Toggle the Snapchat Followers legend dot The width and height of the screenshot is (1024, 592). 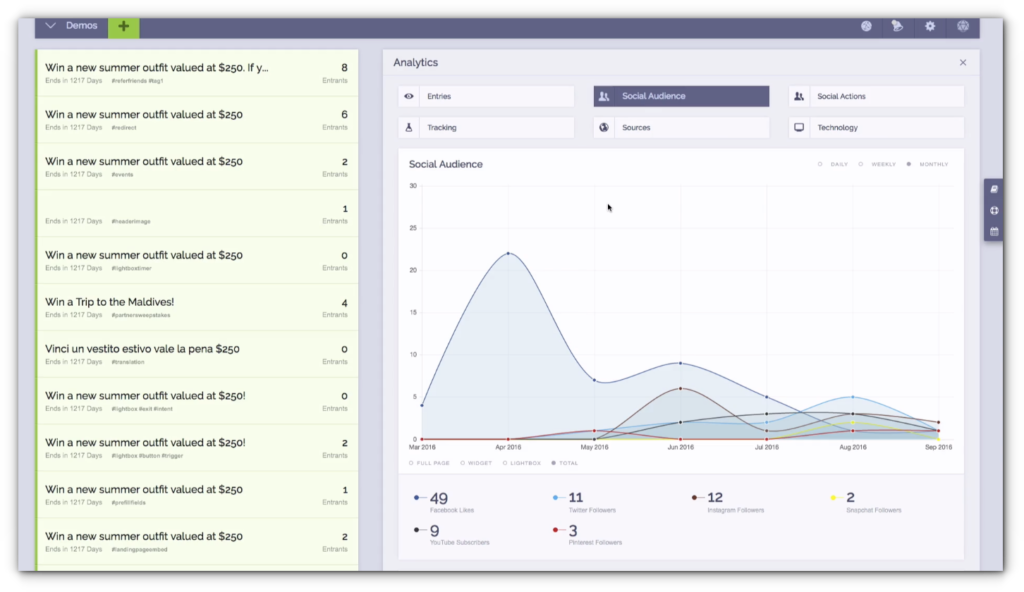coord(833,498)
